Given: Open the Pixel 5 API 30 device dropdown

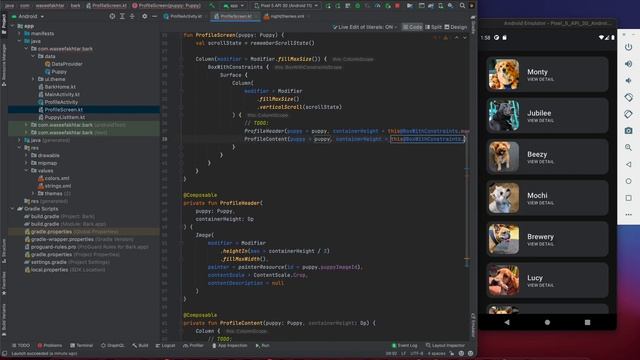Looking at the screenshot, I should click(x=286, y=6).
